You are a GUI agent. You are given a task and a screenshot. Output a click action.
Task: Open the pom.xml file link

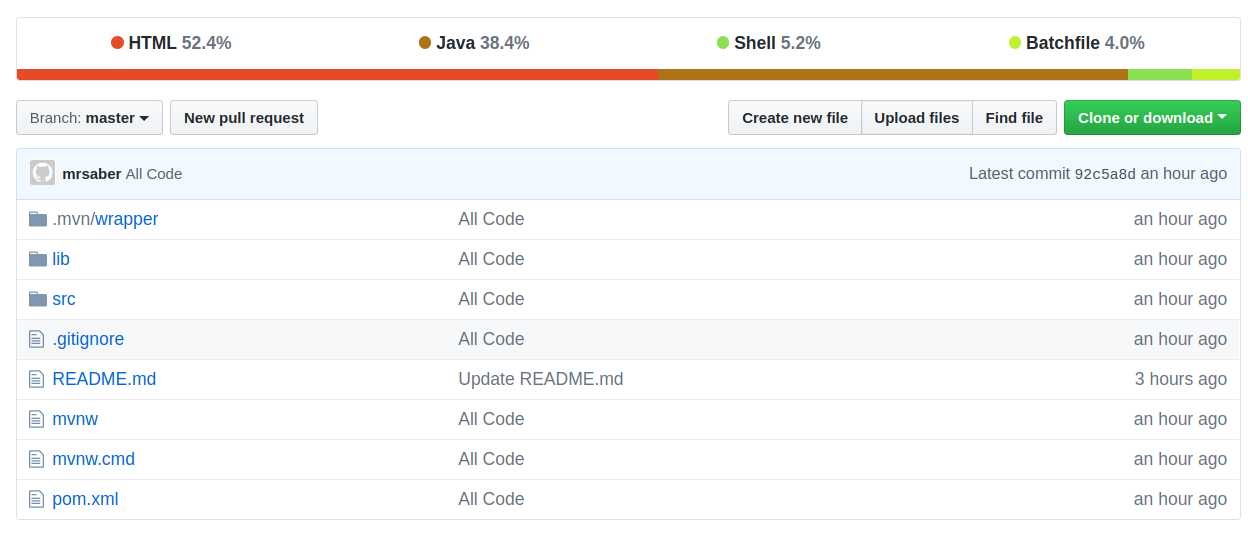[x=85, y=499]
